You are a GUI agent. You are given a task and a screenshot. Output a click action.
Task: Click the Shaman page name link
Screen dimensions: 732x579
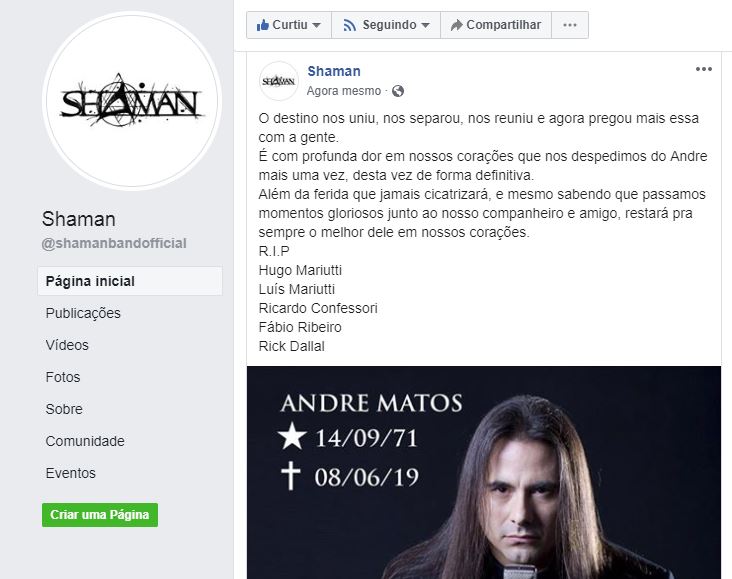tap(334, 71)
